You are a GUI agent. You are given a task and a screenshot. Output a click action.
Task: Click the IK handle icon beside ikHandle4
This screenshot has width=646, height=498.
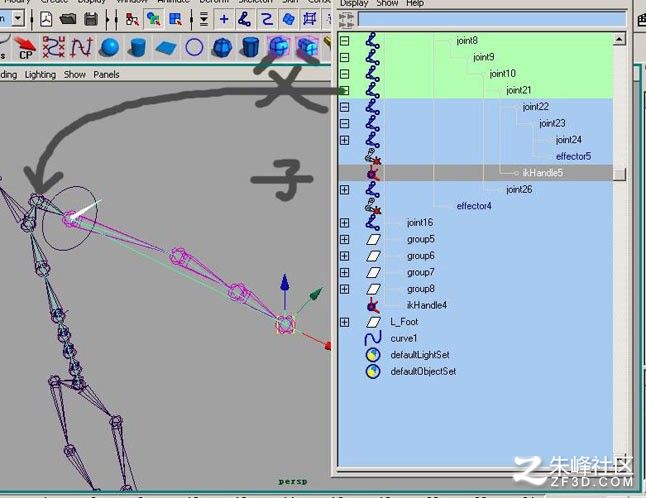pyautogui.click(x=372, y=305)
